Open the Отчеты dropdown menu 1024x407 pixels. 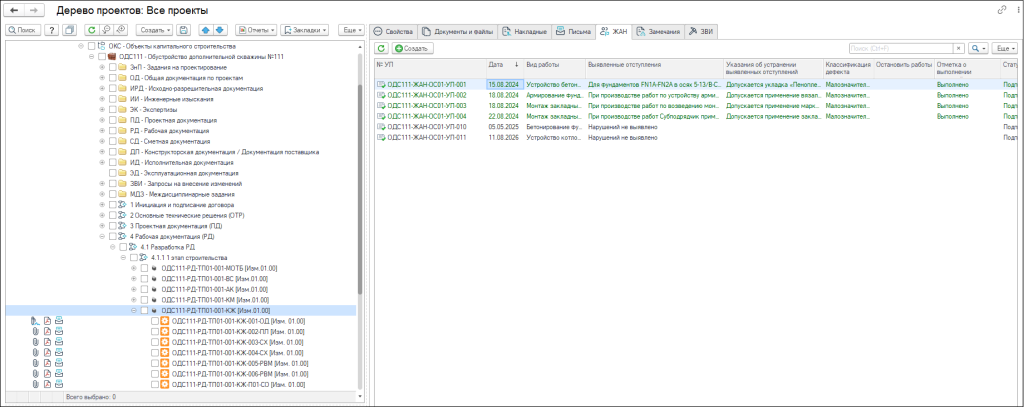coord(255,30)
